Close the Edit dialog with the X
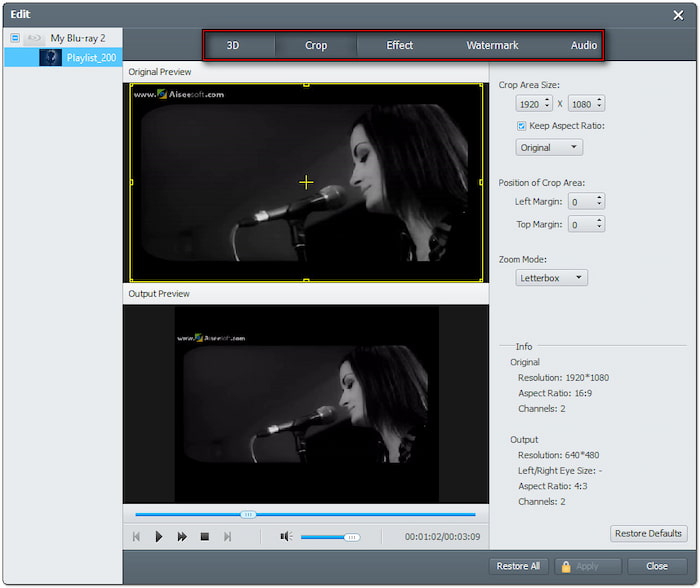This screenshot has width=700, height=588. [678, 15]
